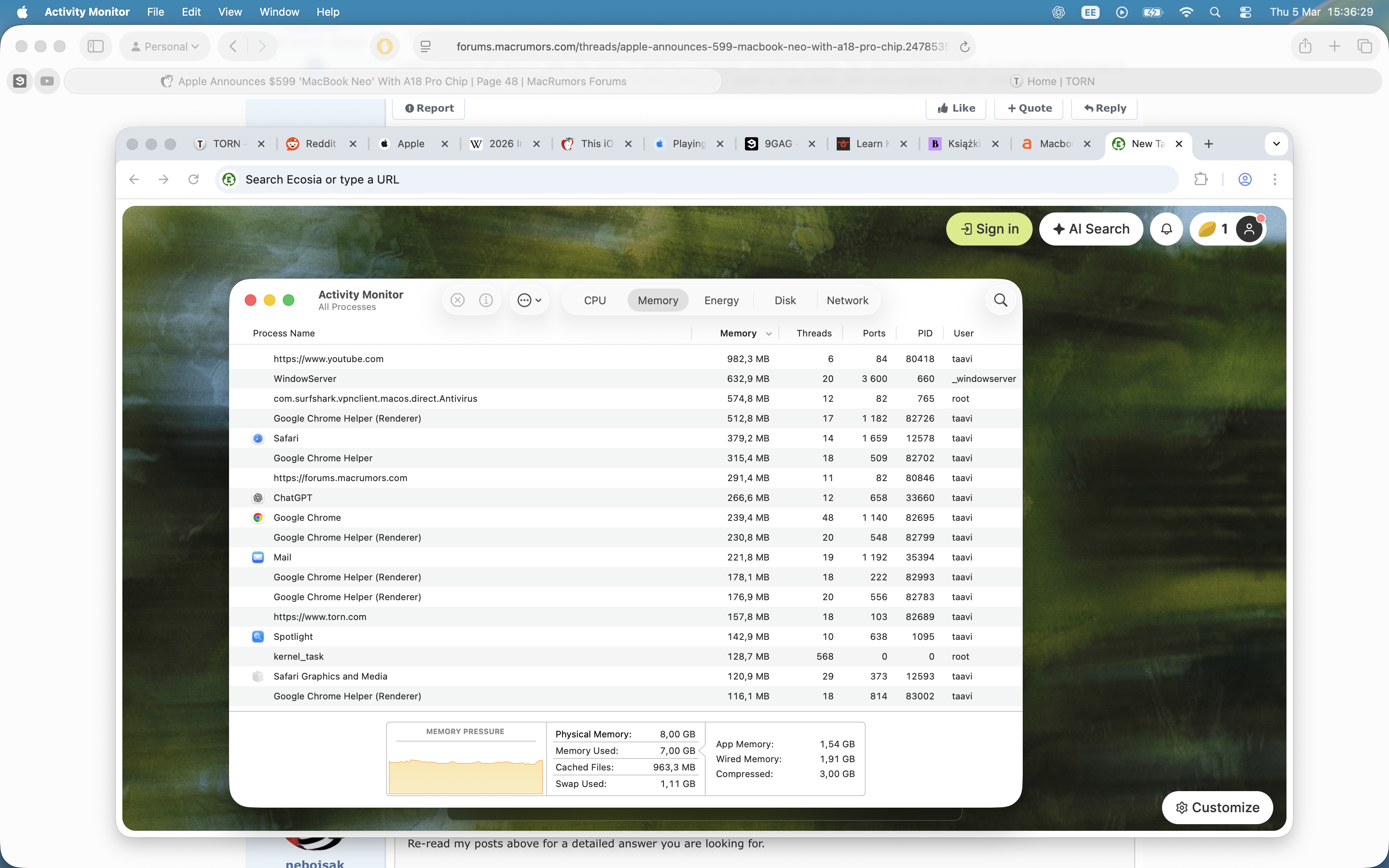The height and width of the screenshot is (868, 1389).
Task: Click the Safari share icon
Action: (1305, 46)
